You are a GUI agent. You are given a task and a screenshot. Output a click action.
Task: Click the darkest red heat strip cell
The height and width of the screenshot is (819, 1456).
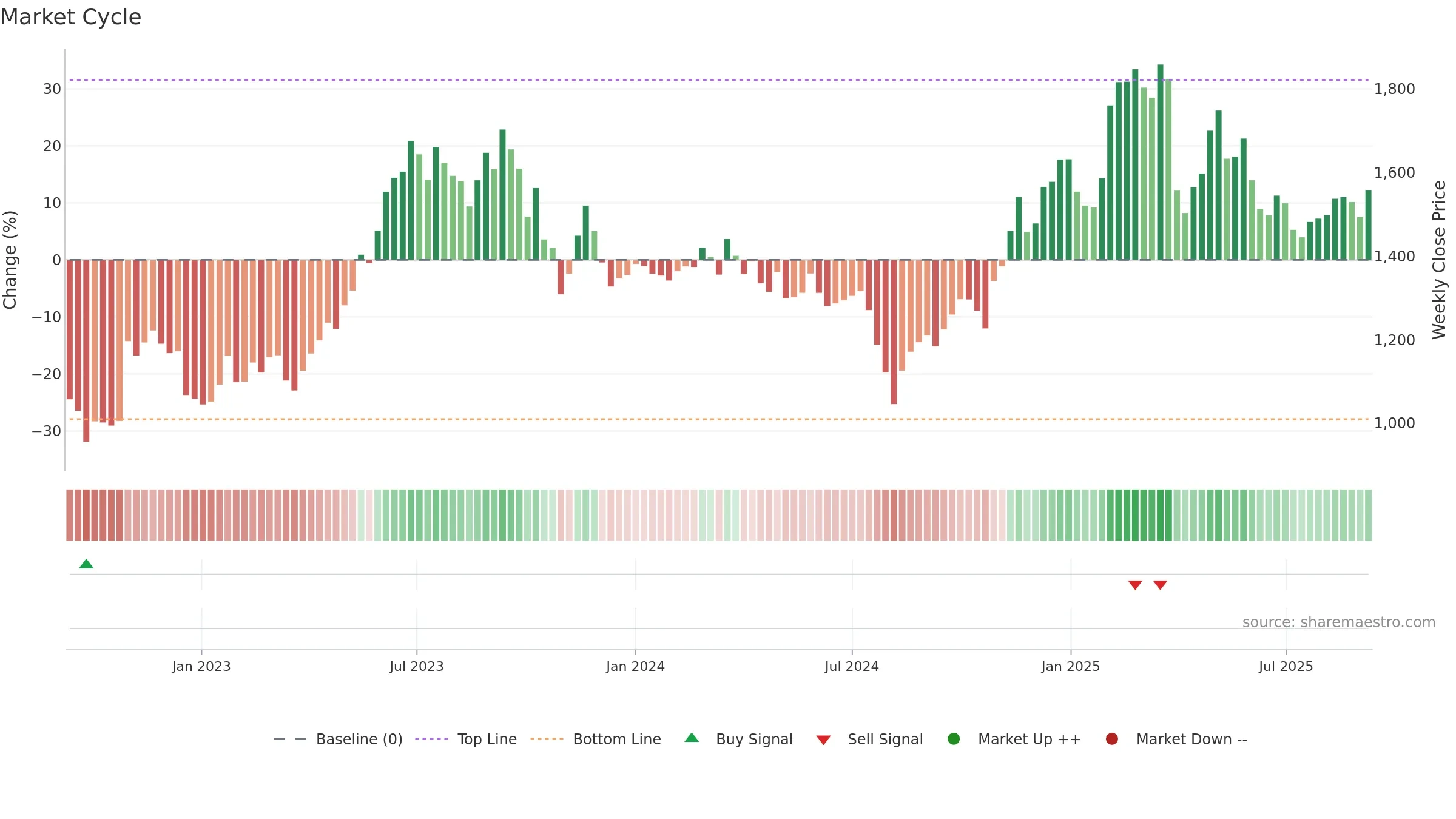(x=86, y=515)
